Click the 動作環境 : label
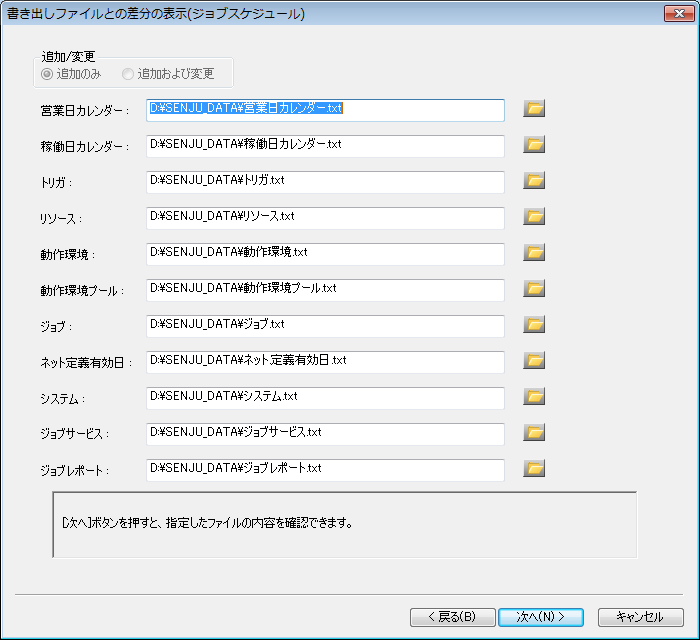 pos(67,255)
